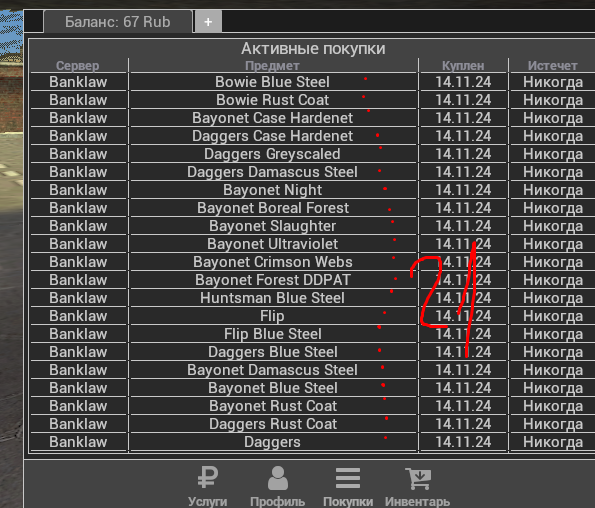Select Daggers Damascus Steel item
This screenshot has height=508, width=595.
tap(272, 172)
